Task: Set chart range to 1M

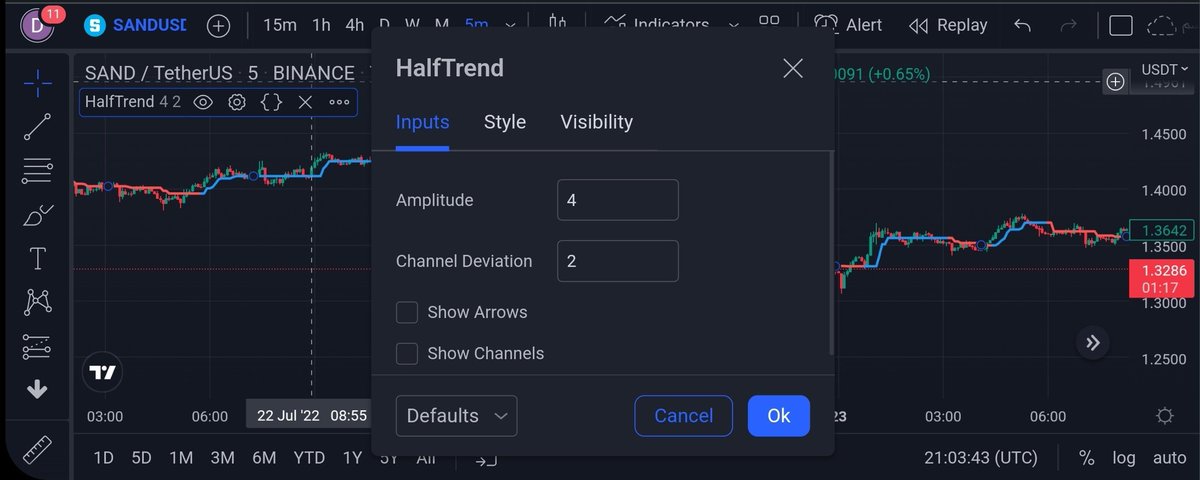Action: [x=181, y=458]
